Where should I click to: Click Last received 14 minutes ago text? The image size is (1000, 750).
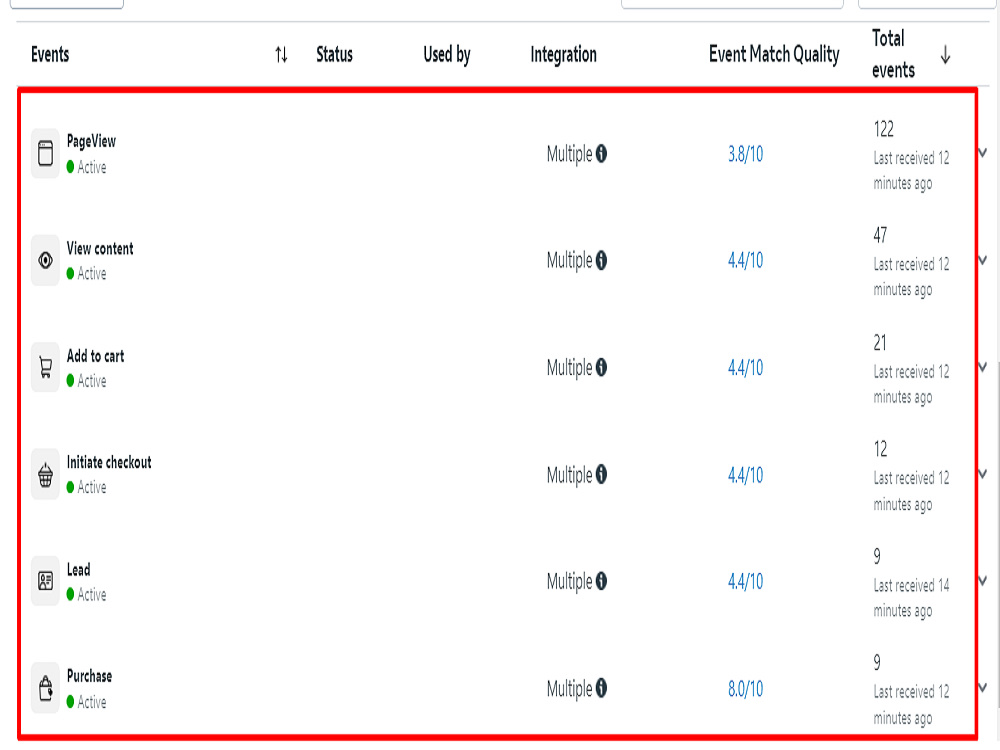(x=911, y=598)
